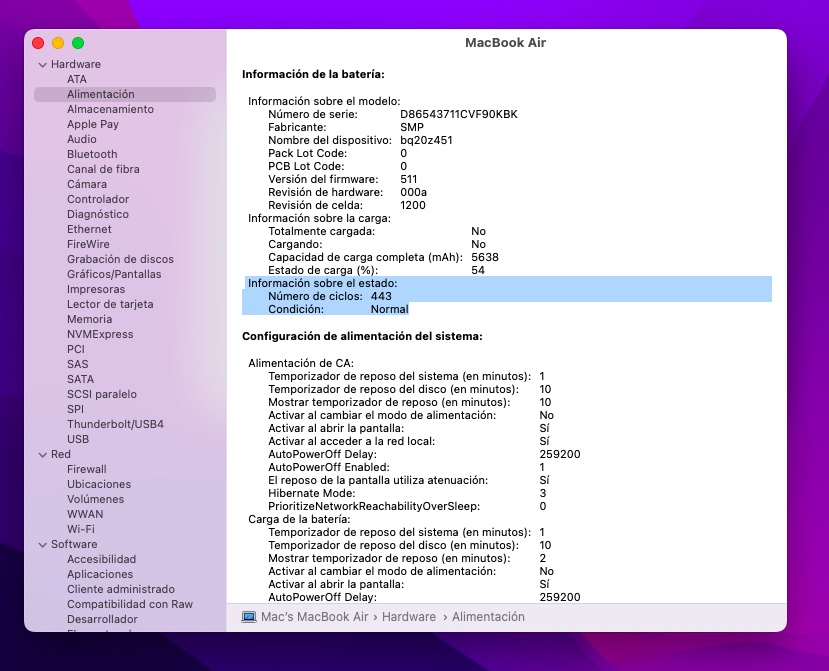Select Wi-Fi under Red section
Screen dimensions: 829x671
click(81, 529)
